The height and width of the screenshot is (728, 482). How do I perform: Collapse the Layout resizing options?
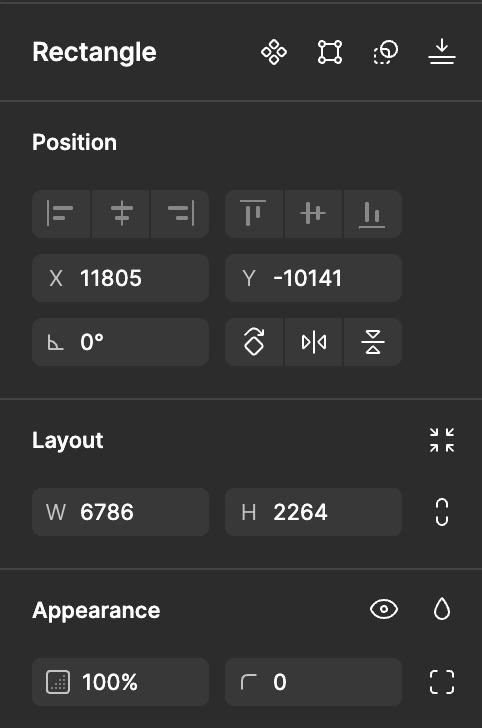(x=442, y=440)
